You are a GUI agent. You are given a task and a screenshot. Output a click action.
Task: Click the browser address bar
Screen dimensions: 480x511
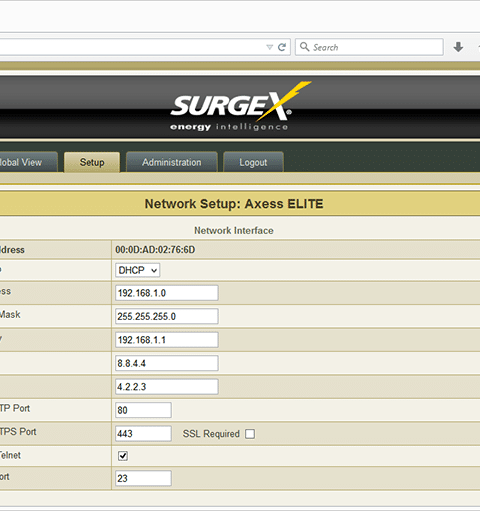pyautogui.click(x=145, y=47)
